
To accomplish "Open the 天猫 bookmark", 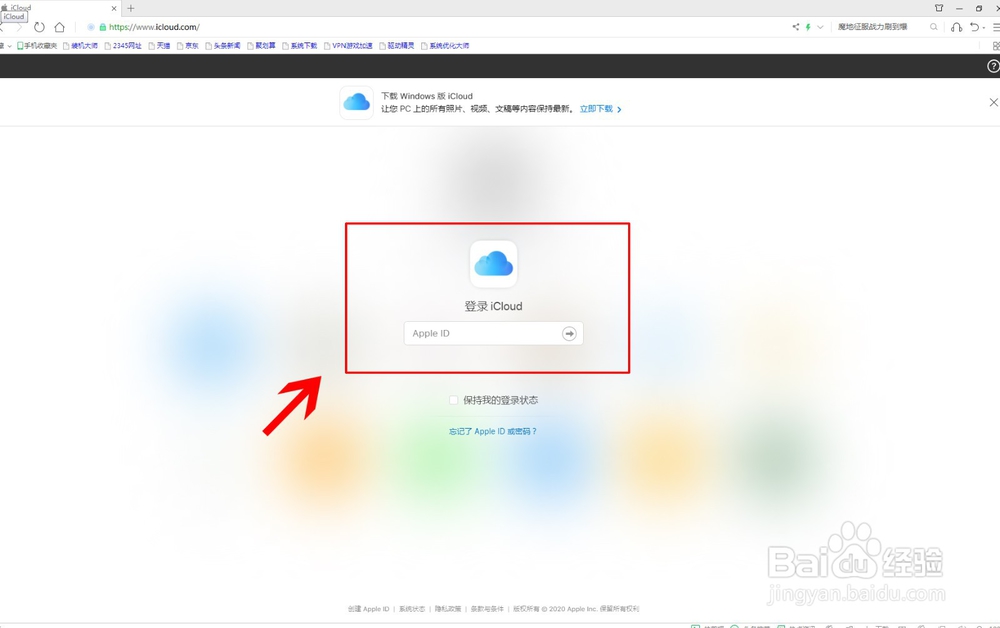I will tap(159, 46).
